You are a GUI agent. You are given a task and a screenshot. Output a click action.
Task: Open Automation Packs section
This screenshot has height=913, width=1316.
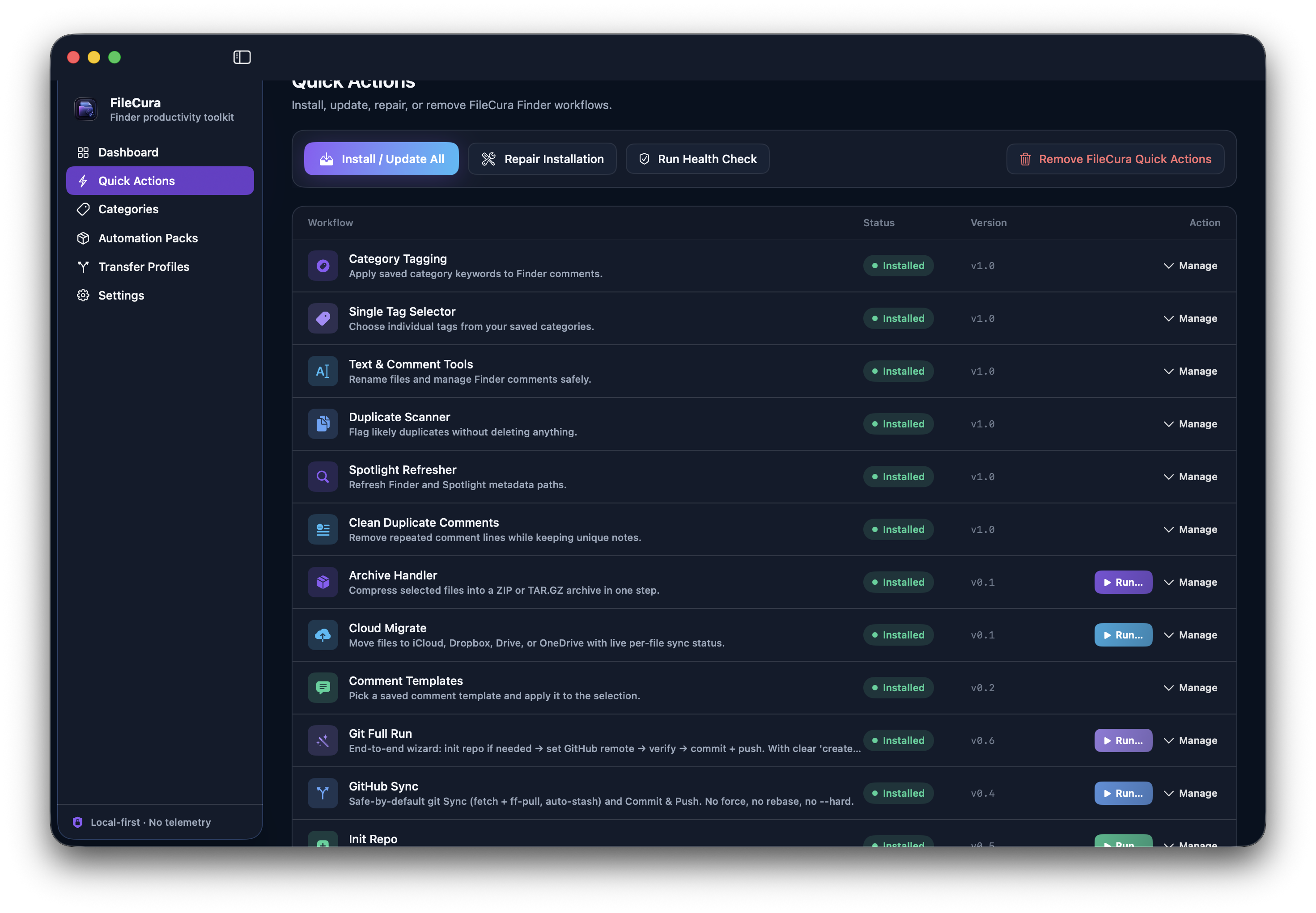coord(160,238)
